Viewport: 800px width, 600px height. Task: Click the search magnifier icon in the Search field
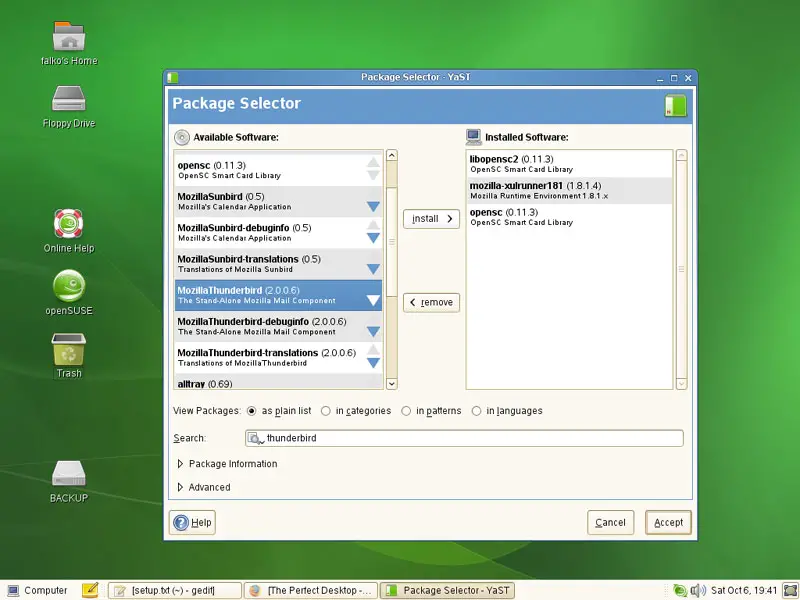[x=255, y=438]
